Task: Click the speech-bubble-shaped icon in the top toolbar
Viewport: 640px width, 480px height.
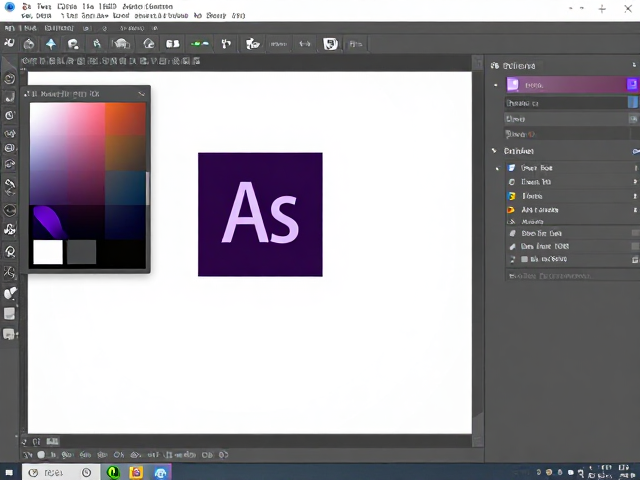Action: click(x=73, y=44)
